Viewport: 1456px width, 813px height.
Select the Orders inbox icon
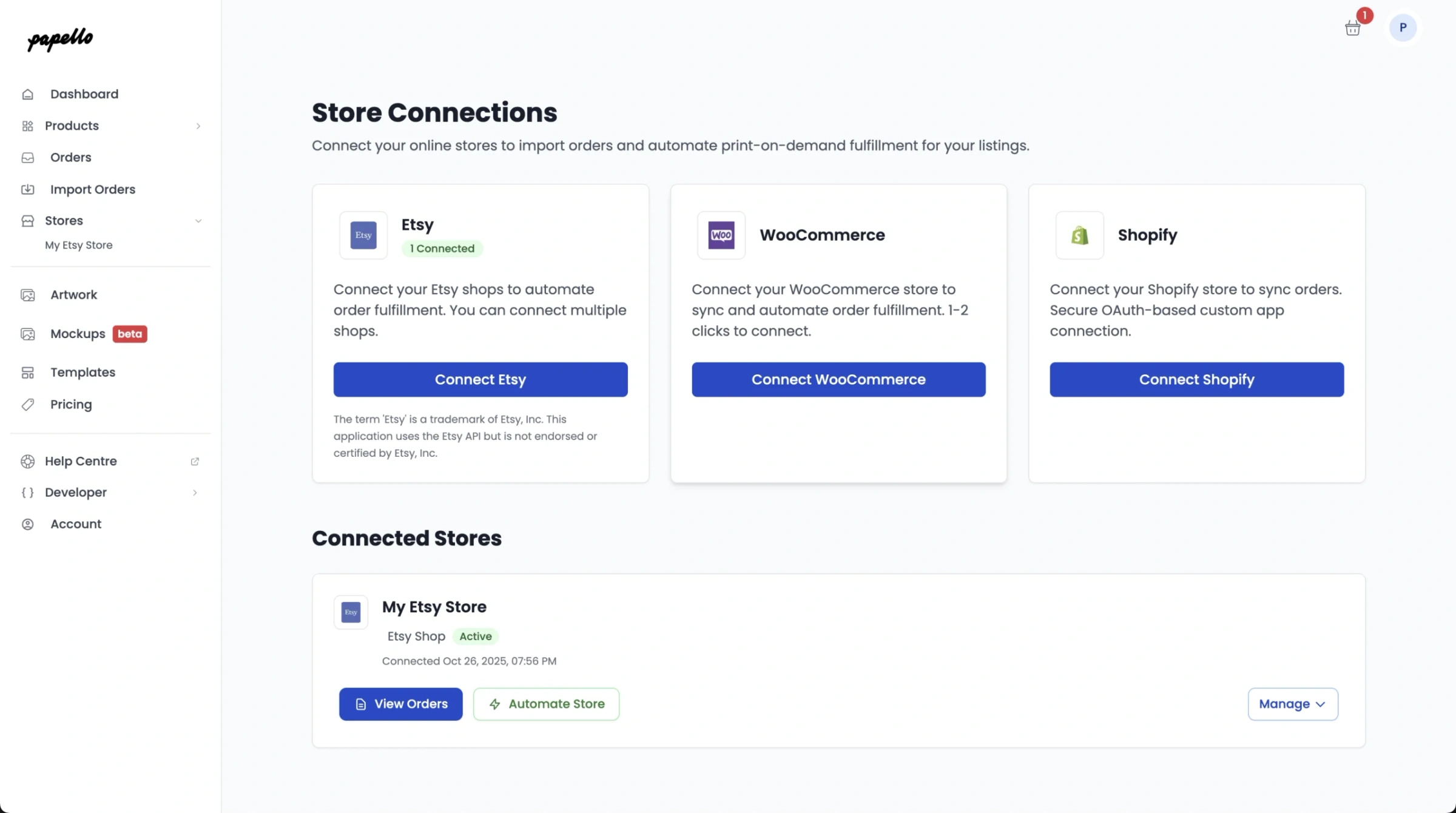click(x=28, y=157)
